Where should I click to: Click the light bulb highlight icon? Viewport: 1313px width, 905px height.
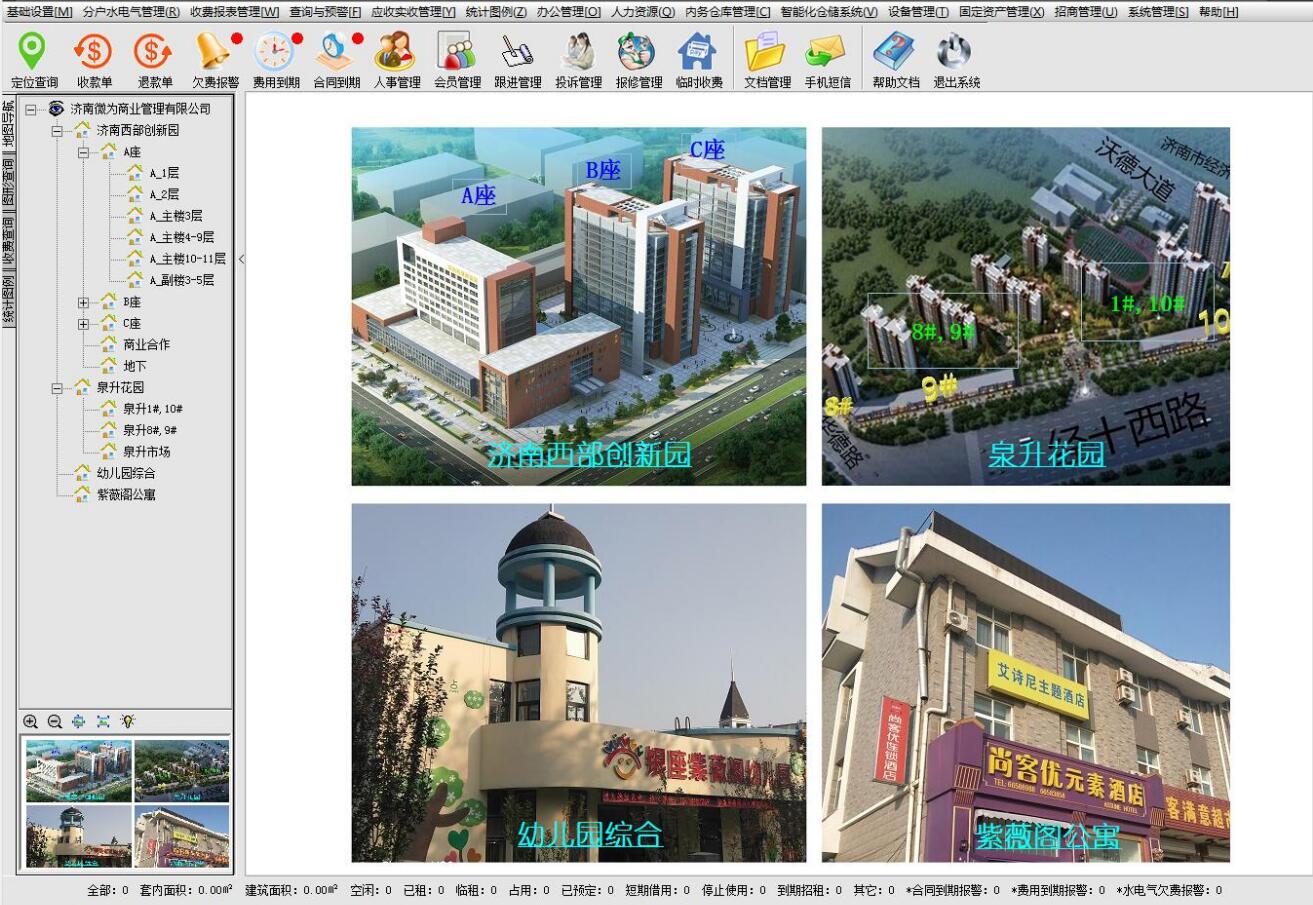(127, 721)
